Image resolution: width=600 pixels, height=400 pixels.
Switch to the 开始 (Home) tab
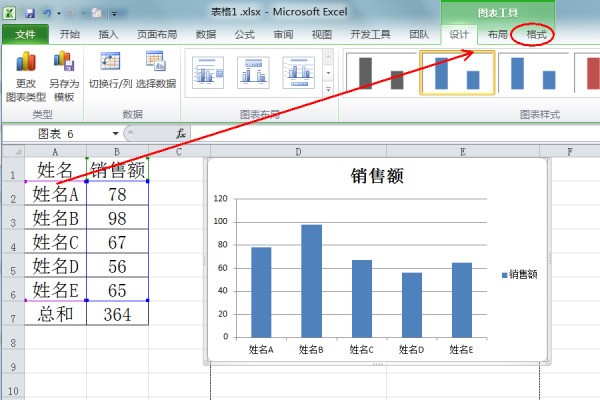point(70,35)
